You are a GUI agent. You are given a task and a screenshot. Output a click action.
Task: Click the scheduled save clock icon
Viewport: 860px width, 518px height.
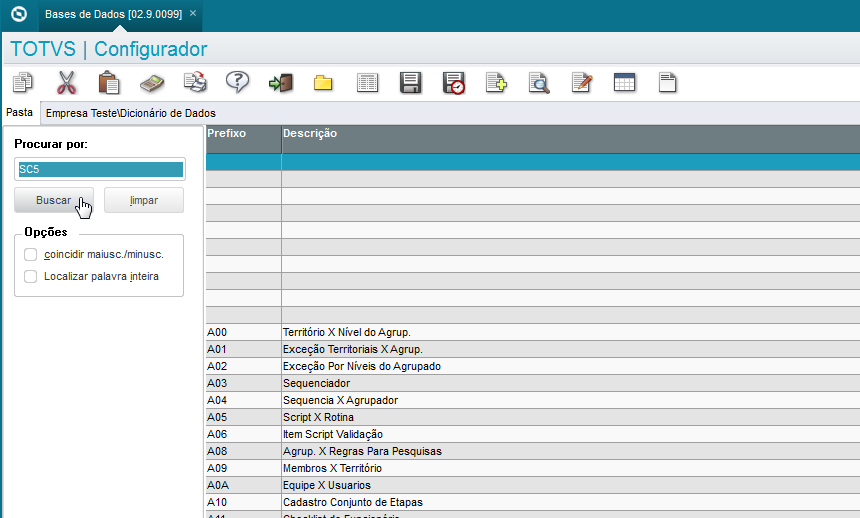pos(454,83)
